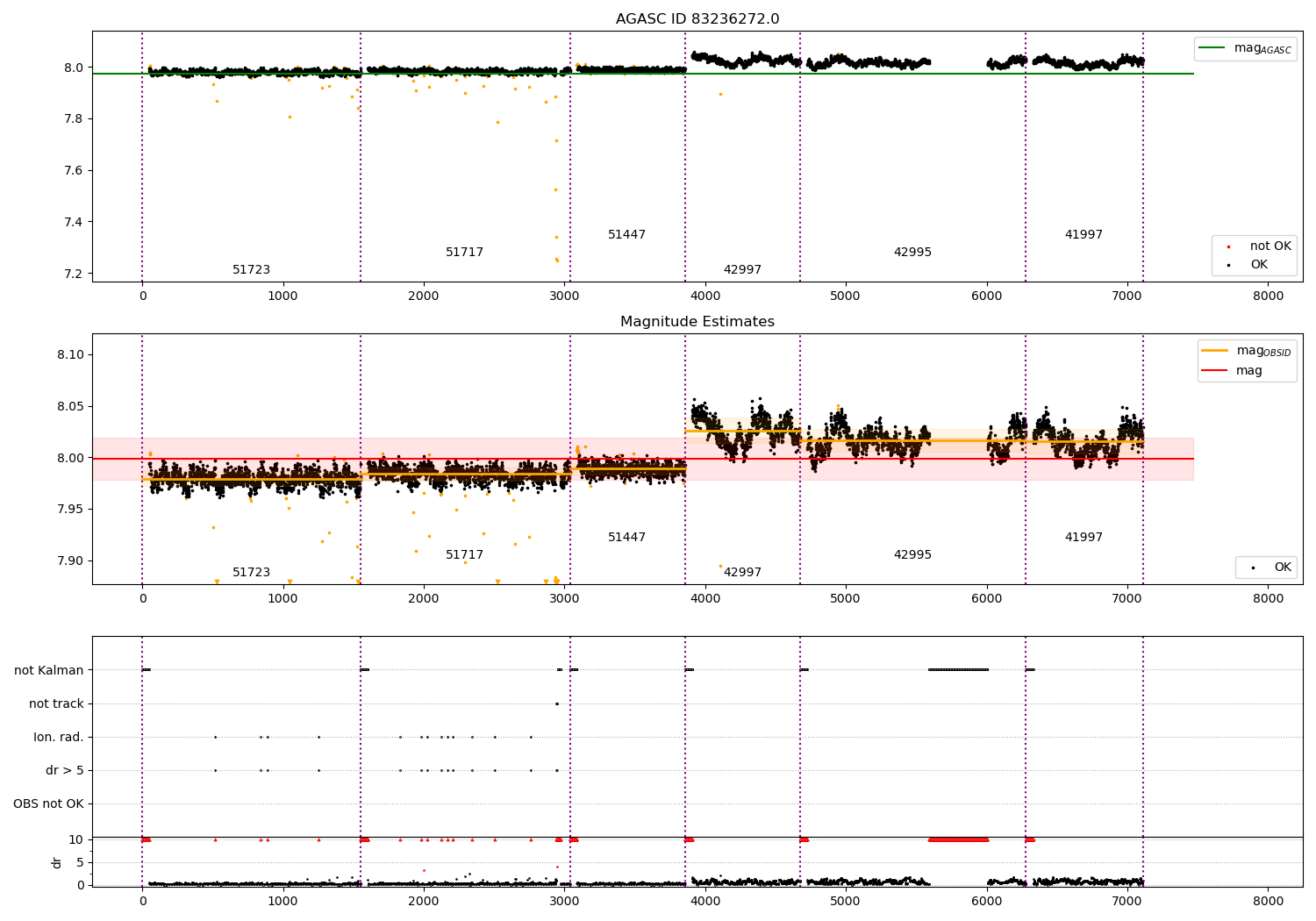
Task: Click y-tick '7.95' on Magnitude Estimates plot
Action: 70,510
